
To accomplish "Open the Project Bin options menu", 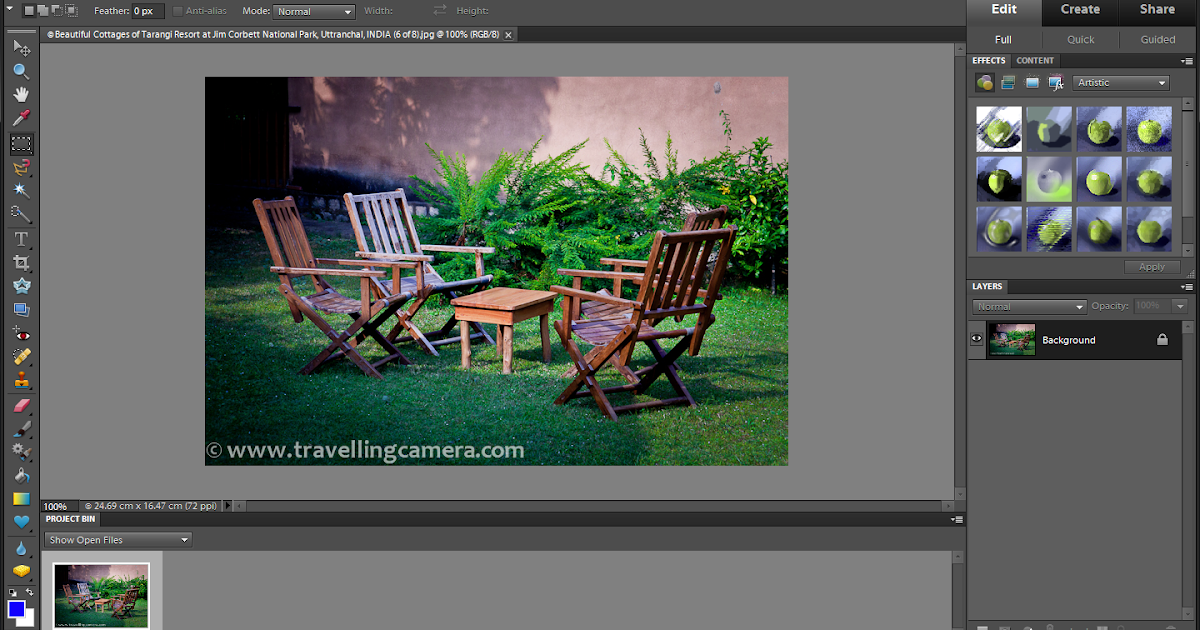I will click(x=959, y=519).
